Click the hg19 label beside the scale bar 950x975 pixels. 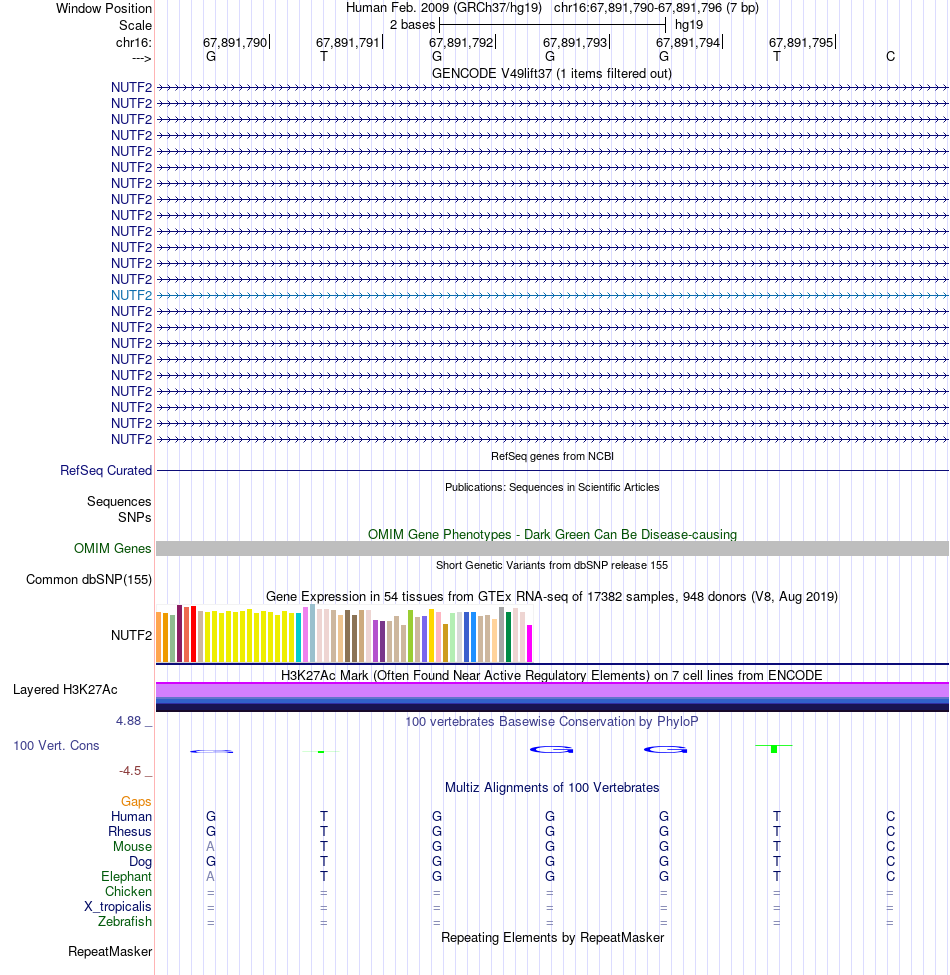click(689, 25)
